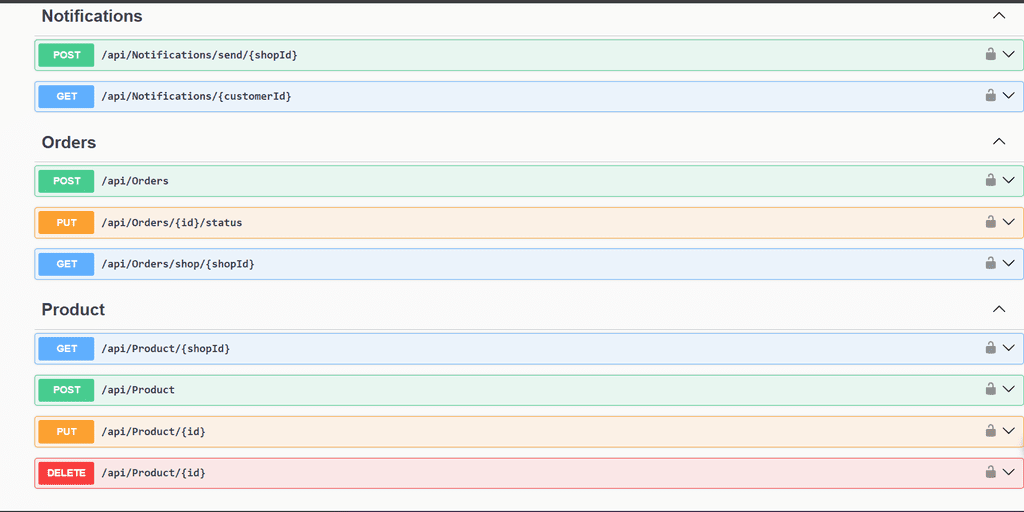The image size is (1024, 512).
Task: Collapse the Product section chevron
Action: pyautogui.click(x=998, y=309)
